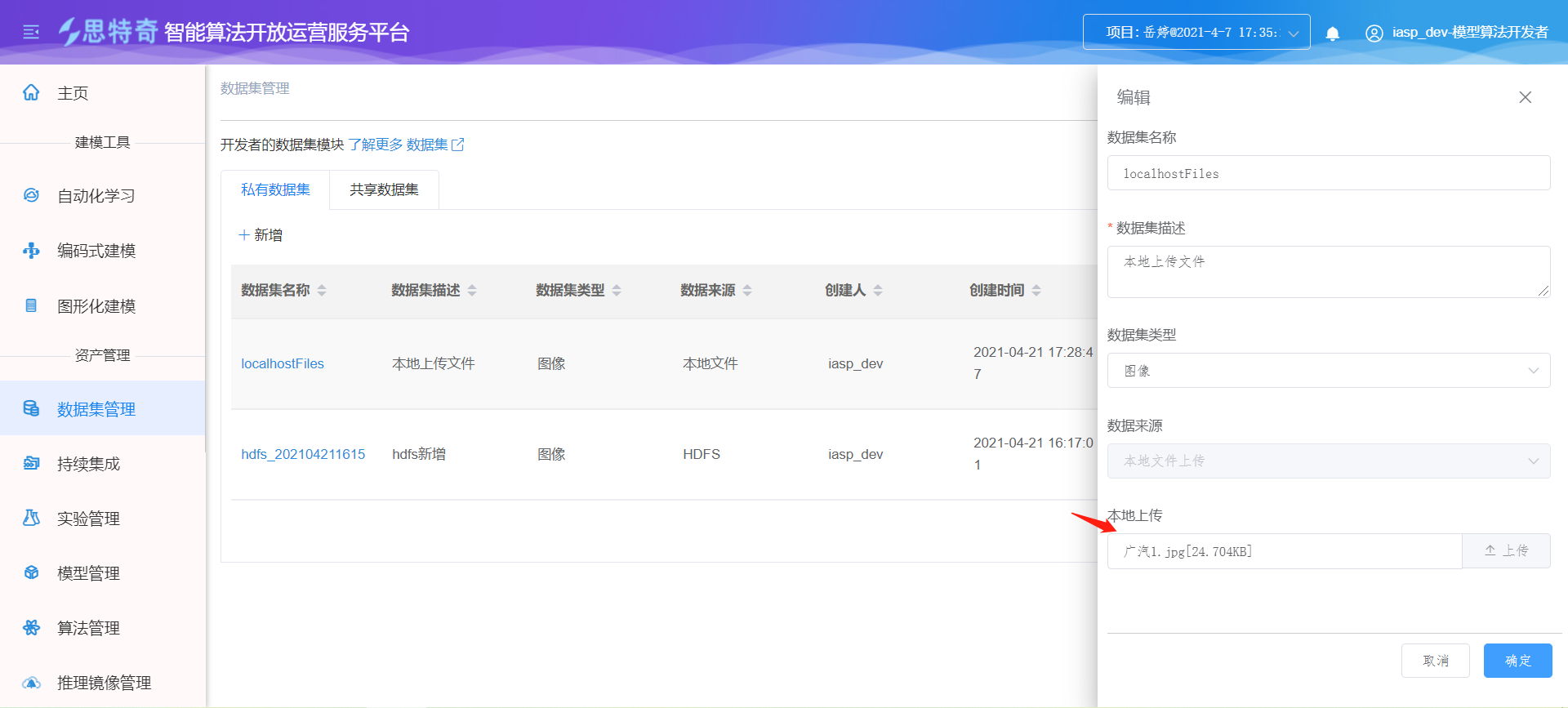The width and height of the screenshot is (1568, 708).
Task: Sort by 数据集类型 column arrows
Action: click(x=617, y=290)
